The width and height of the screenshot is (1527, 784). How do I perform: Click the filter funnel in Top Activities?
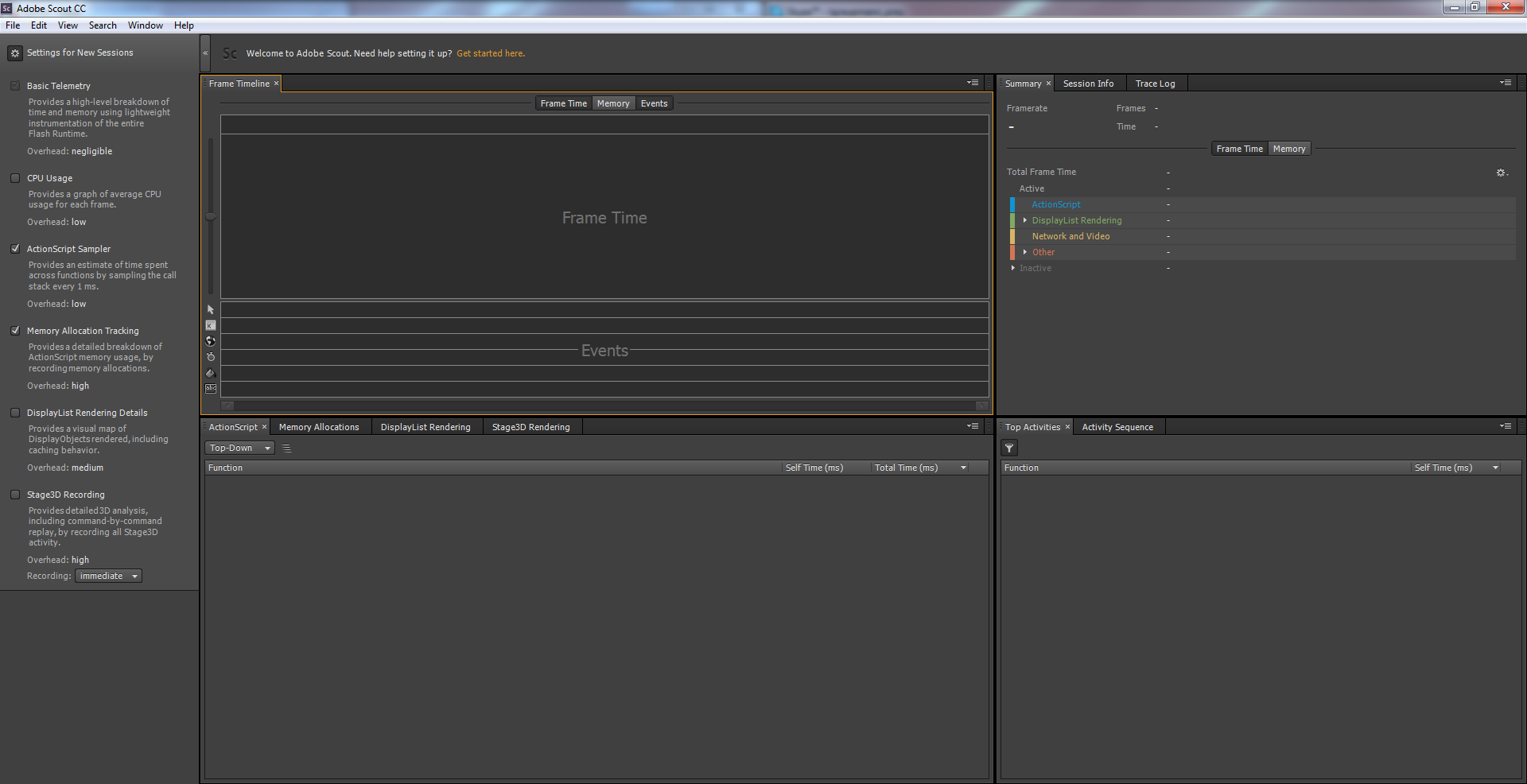1009,448
